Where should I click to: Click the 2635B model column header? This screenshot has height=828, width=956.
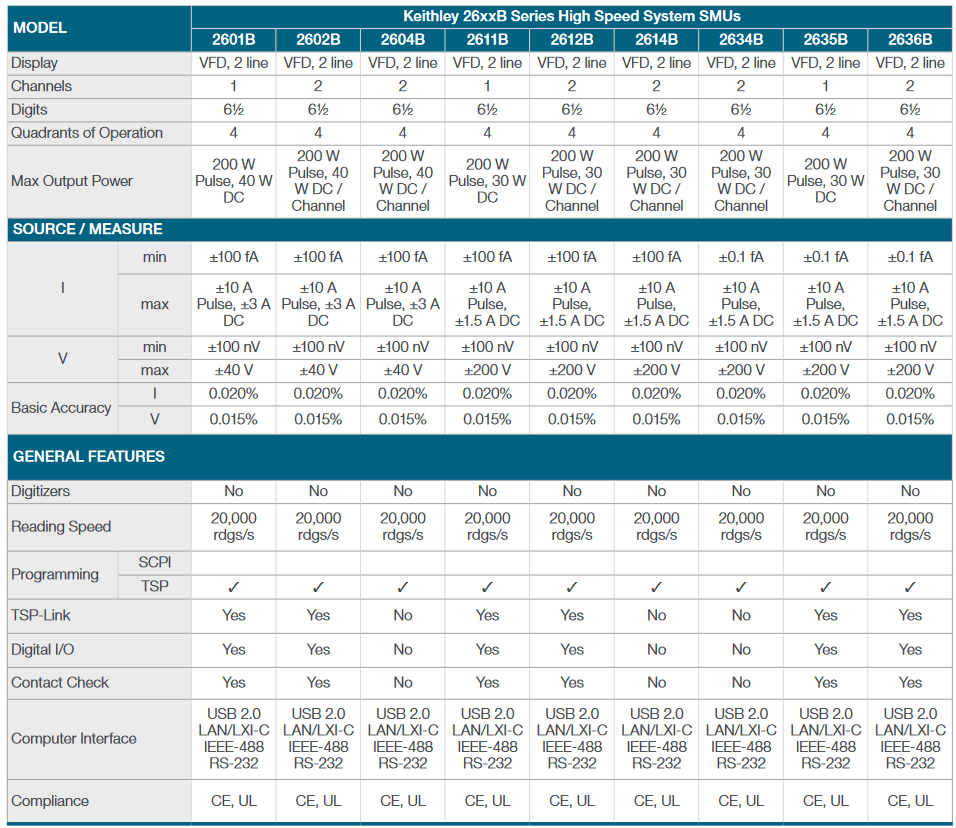pos(825,40)
